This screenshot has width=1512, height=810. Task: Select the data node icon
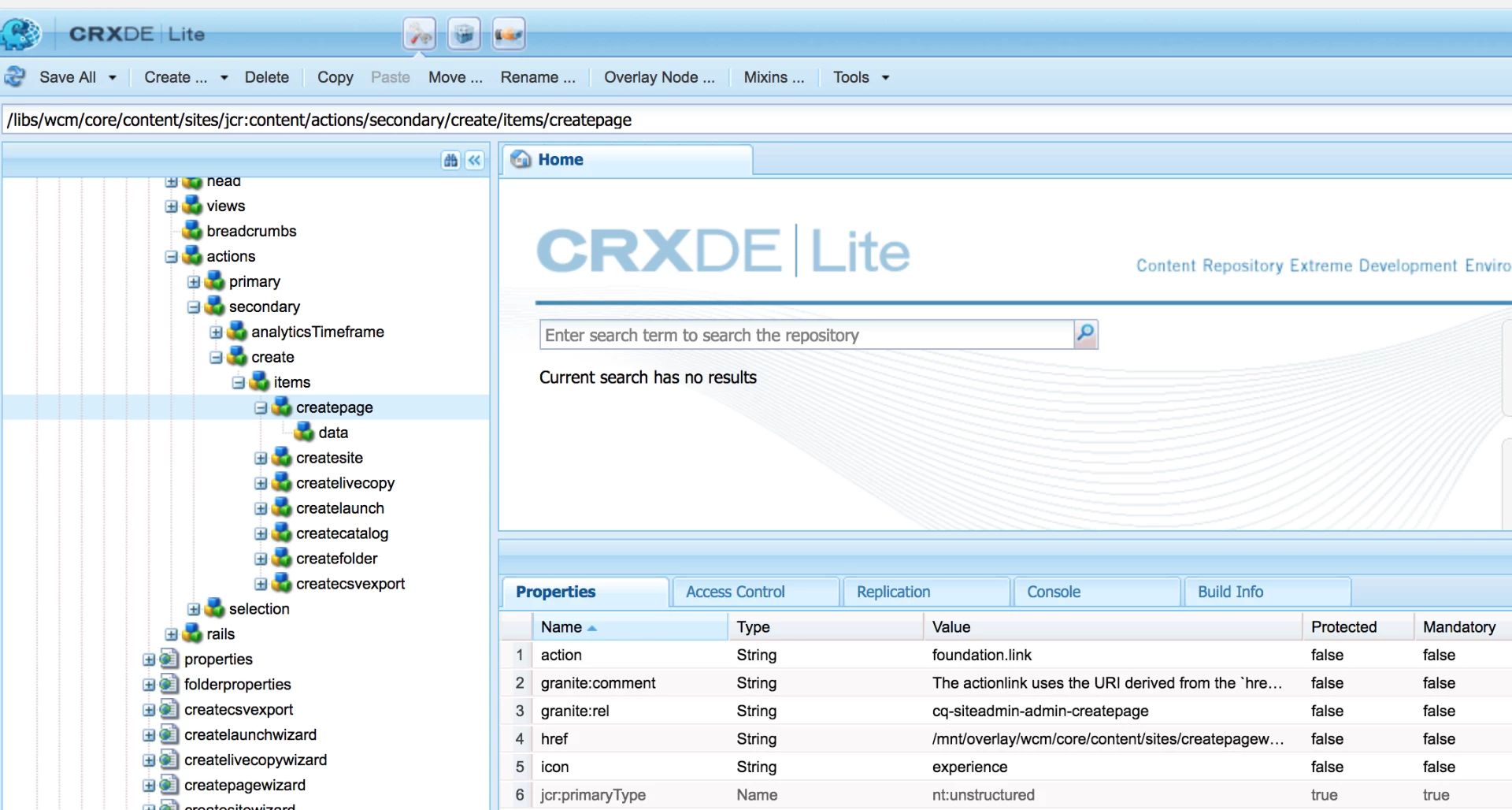304,433
